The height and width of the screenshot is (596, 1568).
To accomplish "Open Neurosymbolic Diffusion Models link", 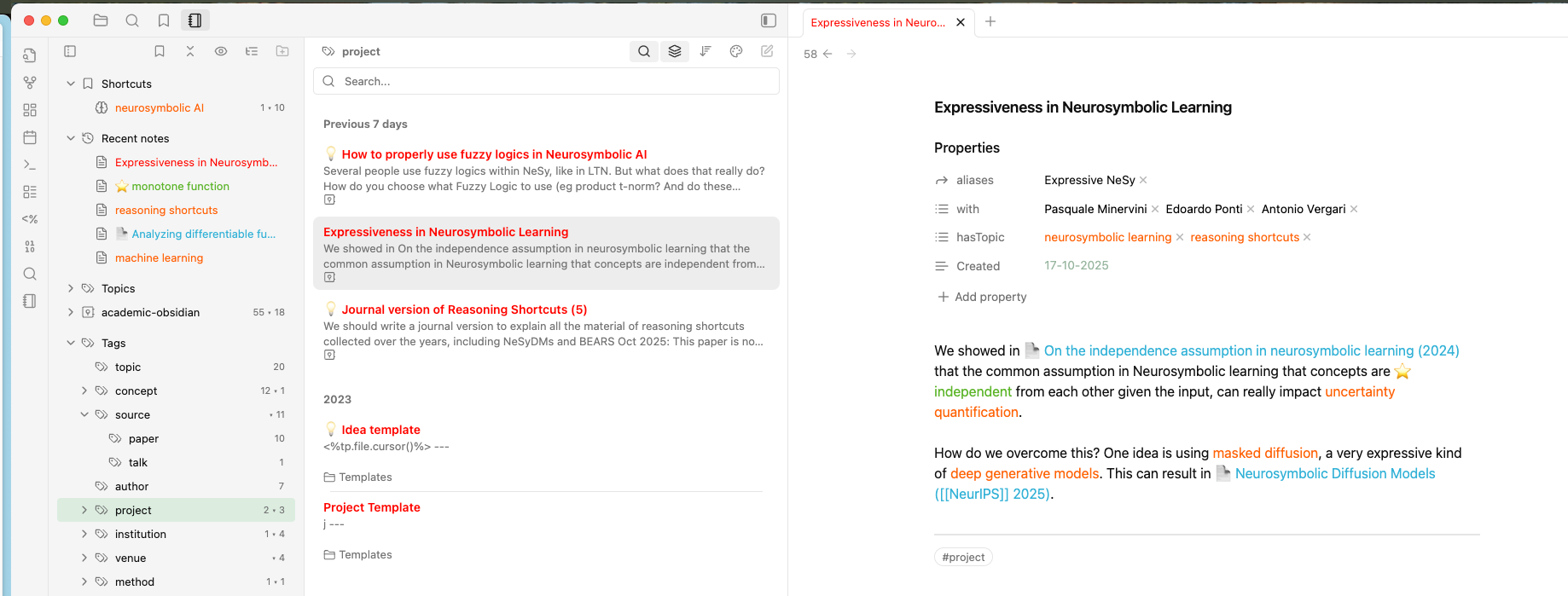I will 1334,473.
